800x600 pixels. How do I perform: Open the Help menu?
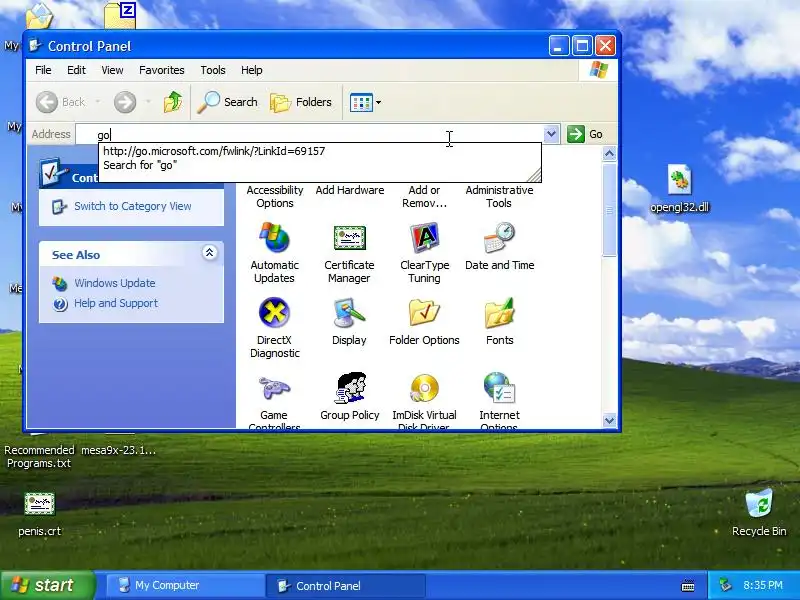pos(252,70)
